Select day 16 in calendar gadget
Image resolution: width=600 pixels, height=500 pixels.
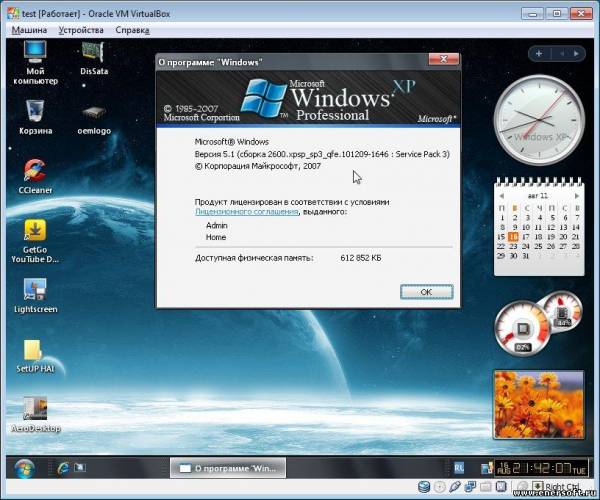pos(514,237)
